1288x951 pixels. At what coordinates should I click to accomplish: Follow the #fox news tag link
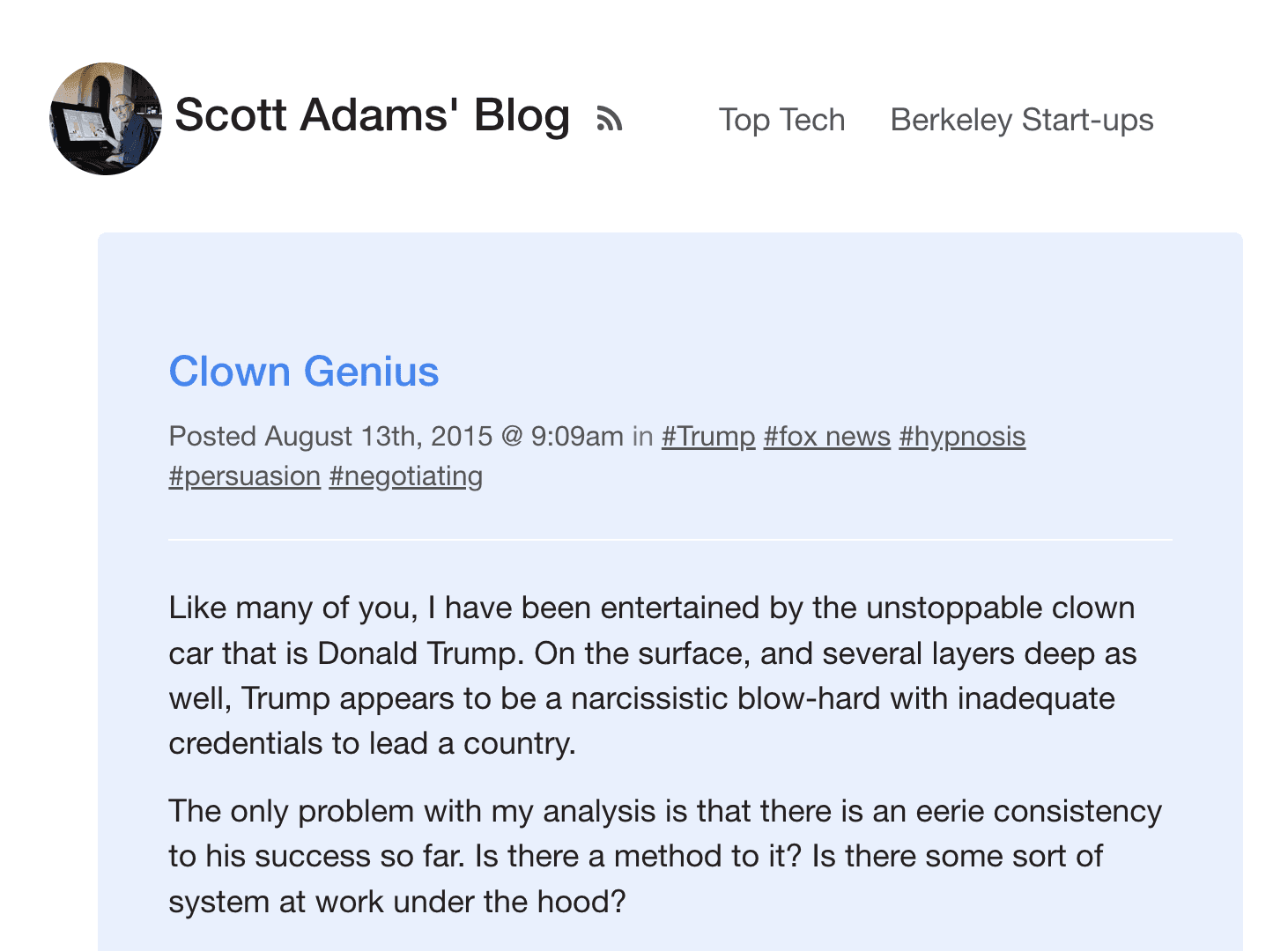[827, 436]
